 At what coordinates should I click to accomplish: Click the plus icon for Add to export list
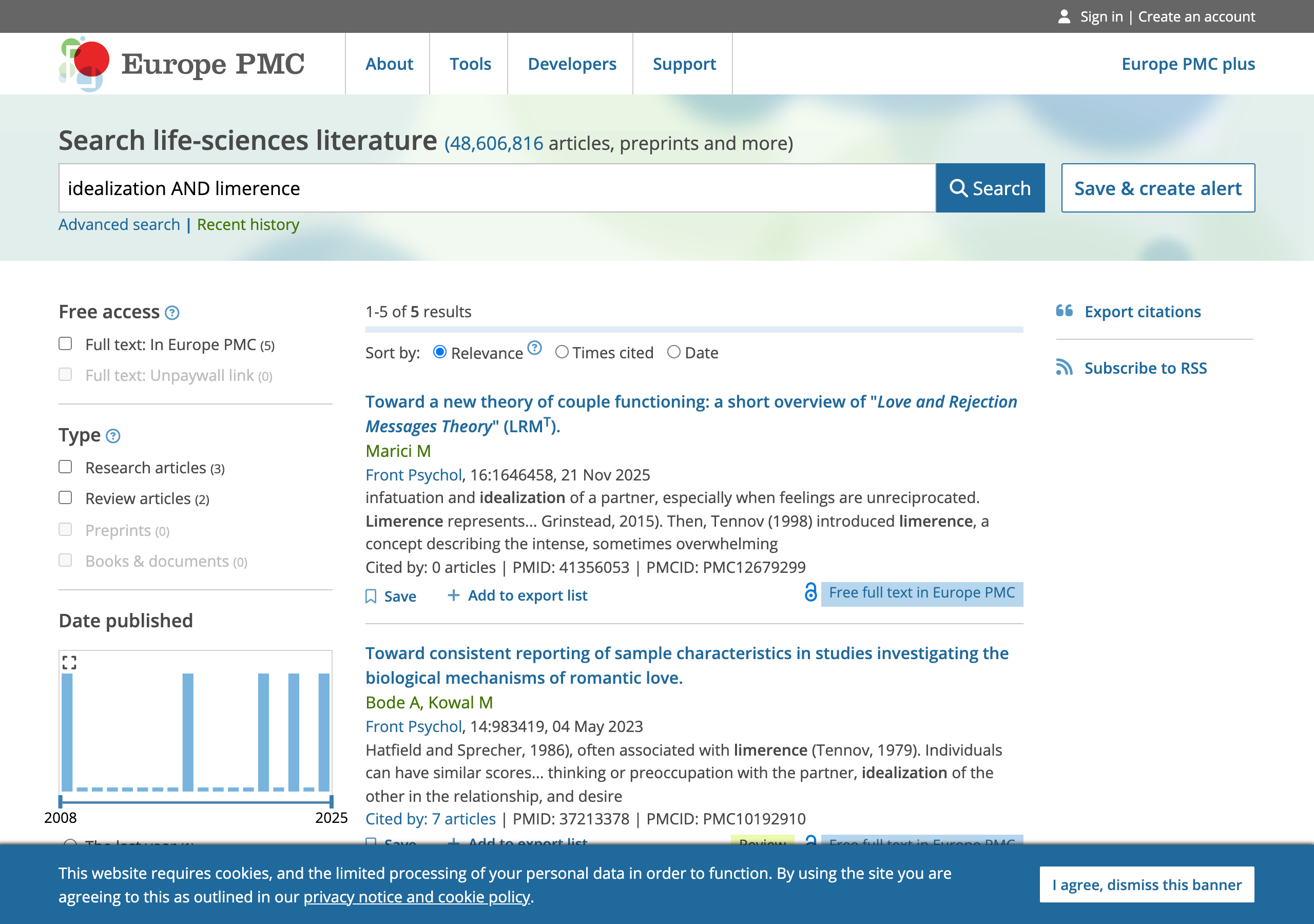tap(453, 595)
